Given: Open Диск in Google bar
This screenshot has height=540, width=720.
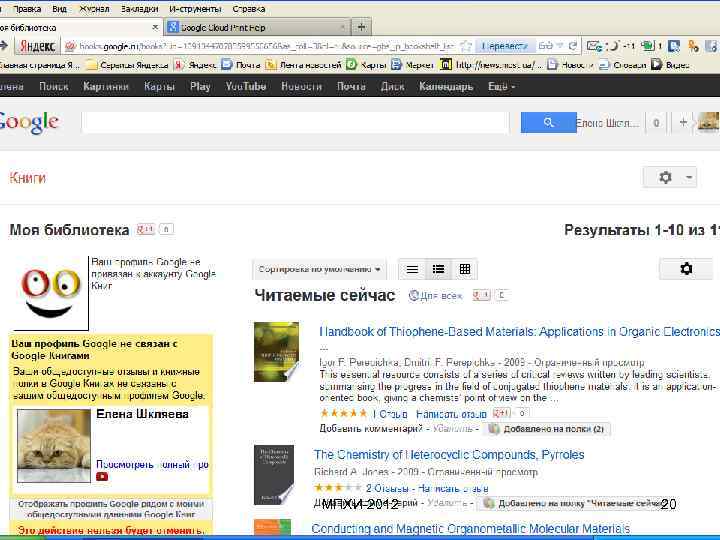Looking at the screenshot, I should click(393, 86).
